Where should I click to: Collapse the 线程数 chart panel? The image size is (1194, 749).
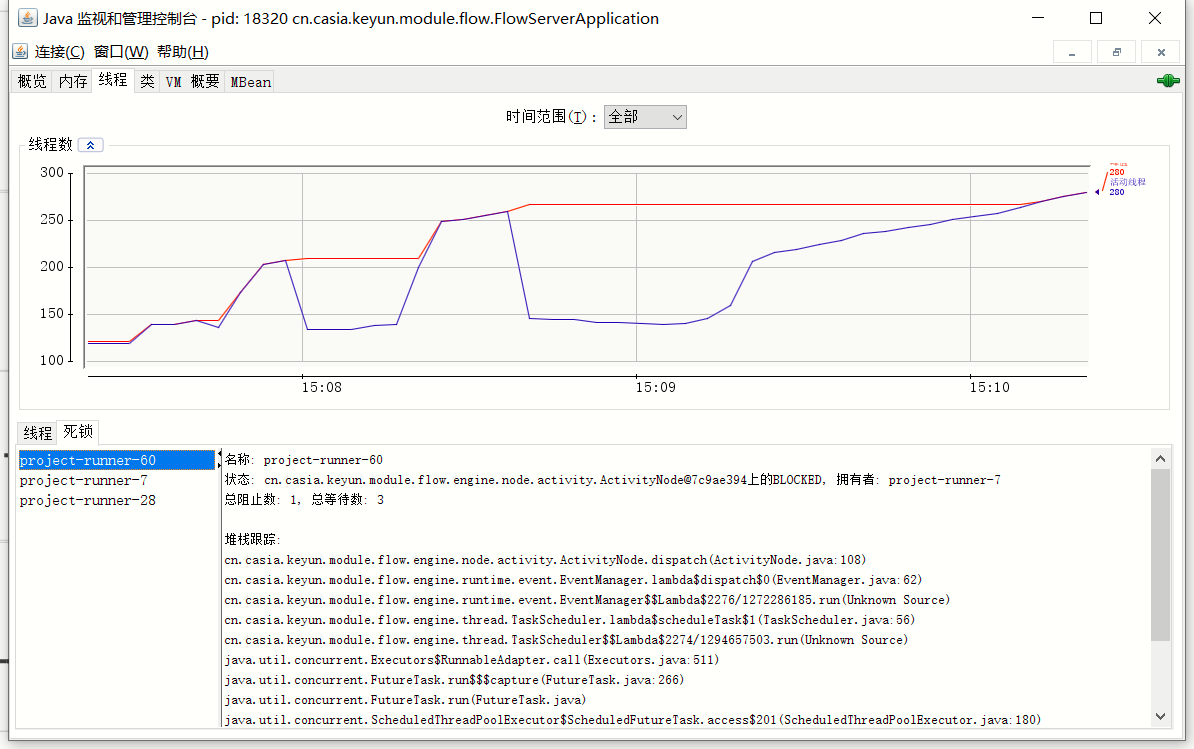pyautogui.click(x=91, y=145)
